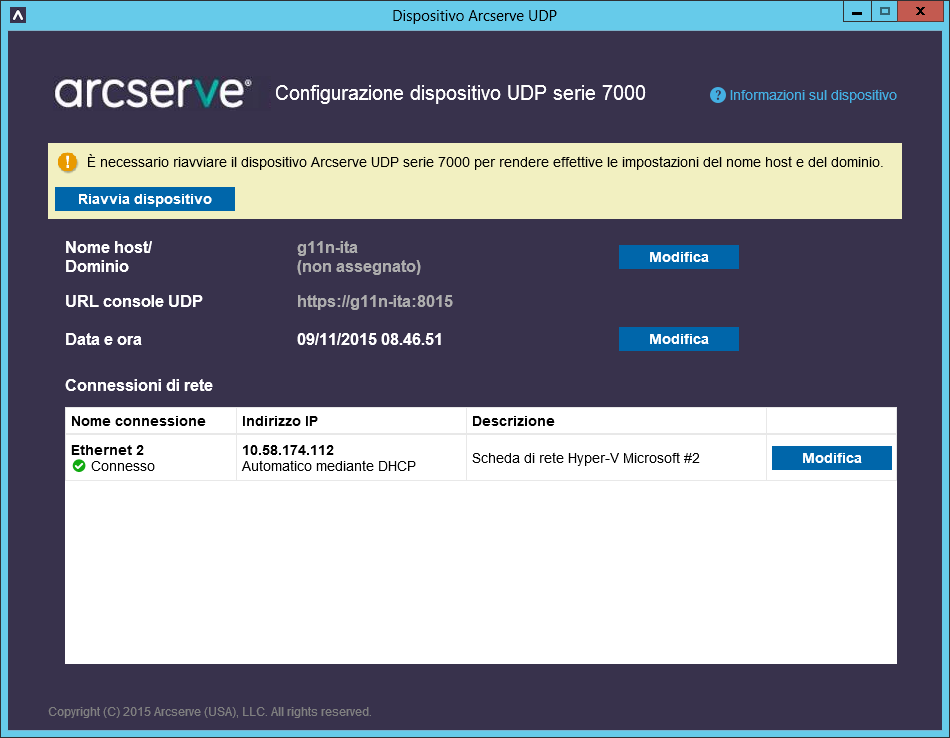Select the Ethernet 2 connection name
This screenshot has width=950, height=738.
[x=107, y=450]
